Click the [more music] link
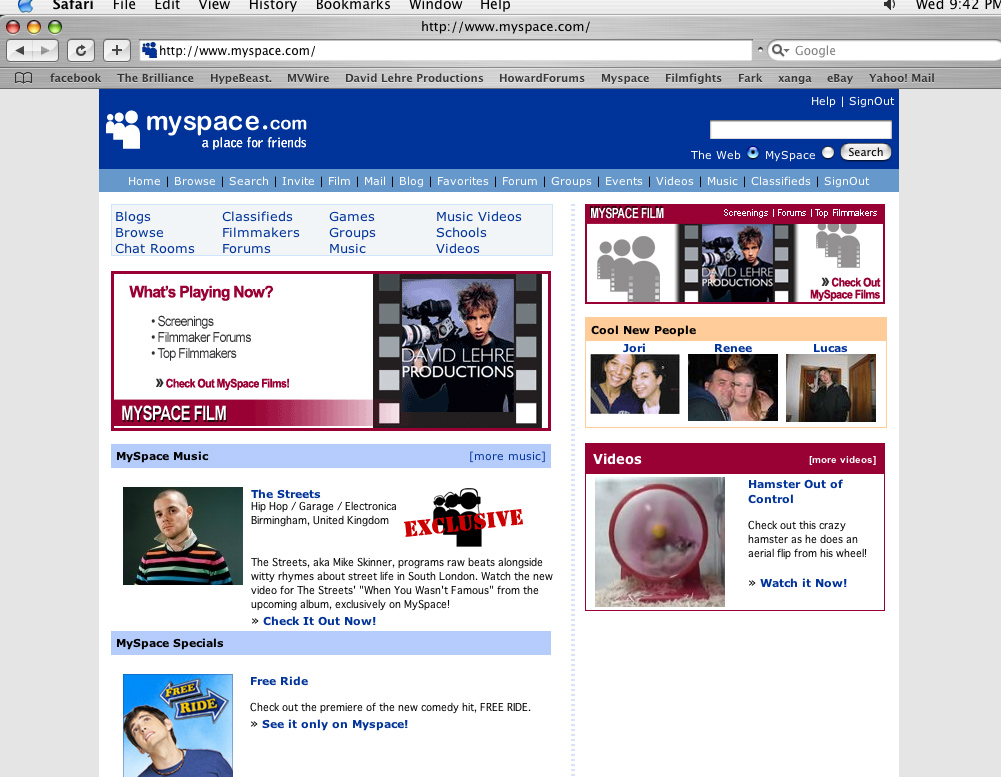 507,456
